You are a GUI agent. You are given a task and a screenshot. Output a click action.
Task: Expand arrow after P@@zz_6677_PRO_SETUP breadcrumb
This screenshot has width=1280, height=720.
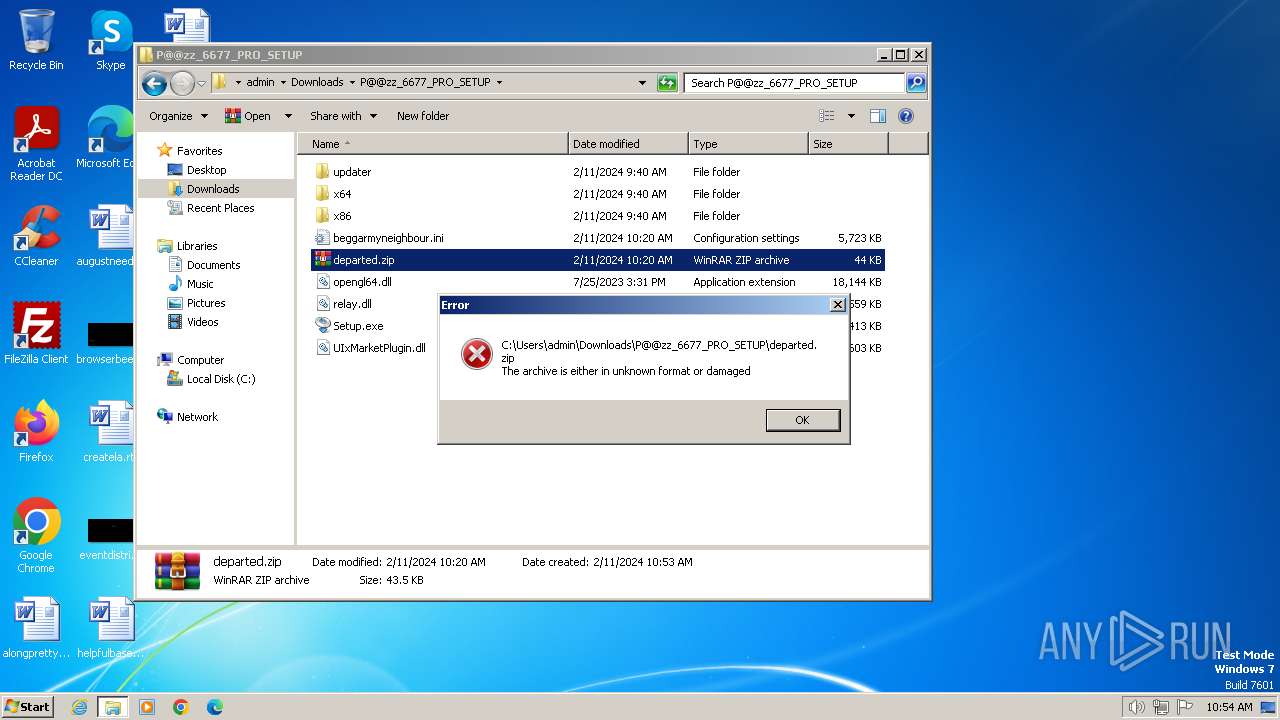click(499, 83)
